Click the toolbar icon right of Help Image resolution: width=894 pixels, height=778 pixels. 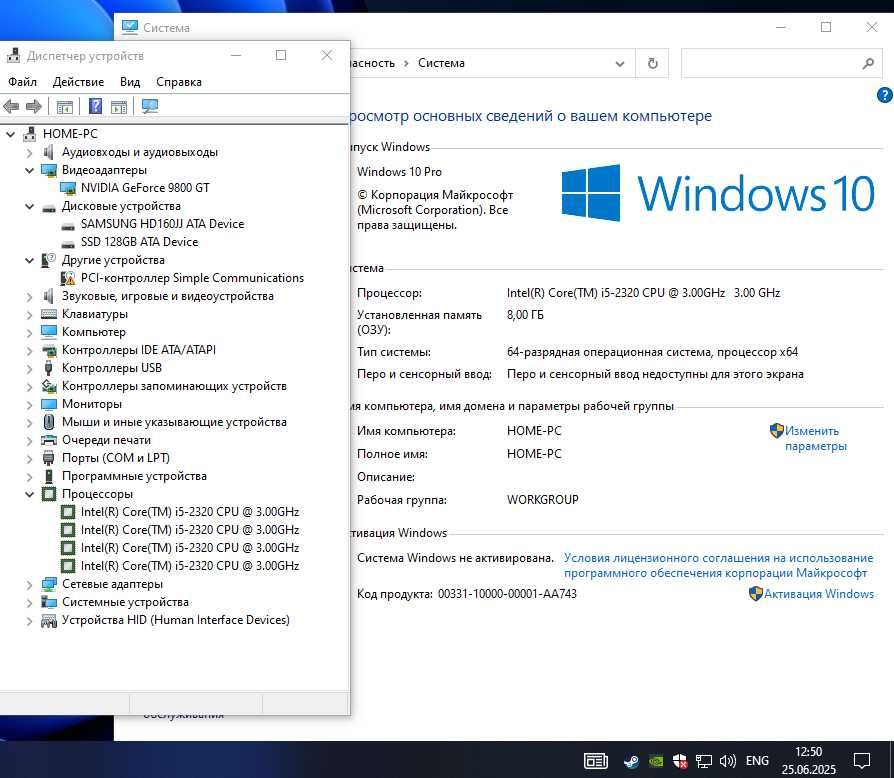pyautogui.click(x=119, y=106)
